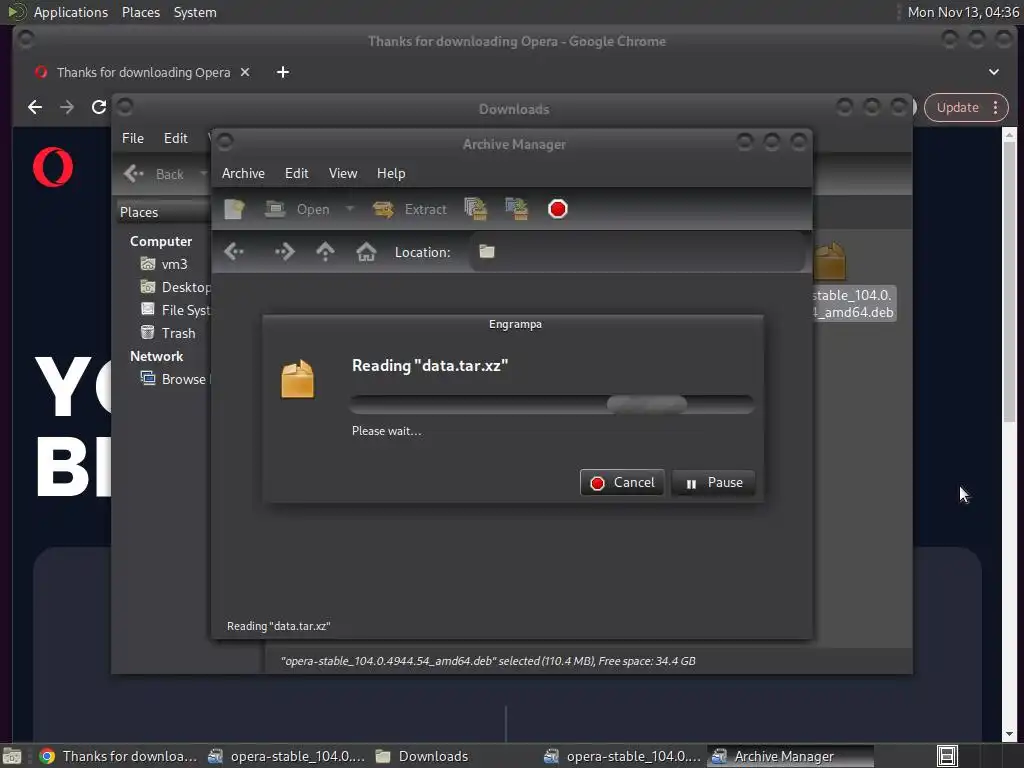This screenshot has height=768, width=1024.
Task: Open Trash in Places sidebar
Action: pos(168,333)
